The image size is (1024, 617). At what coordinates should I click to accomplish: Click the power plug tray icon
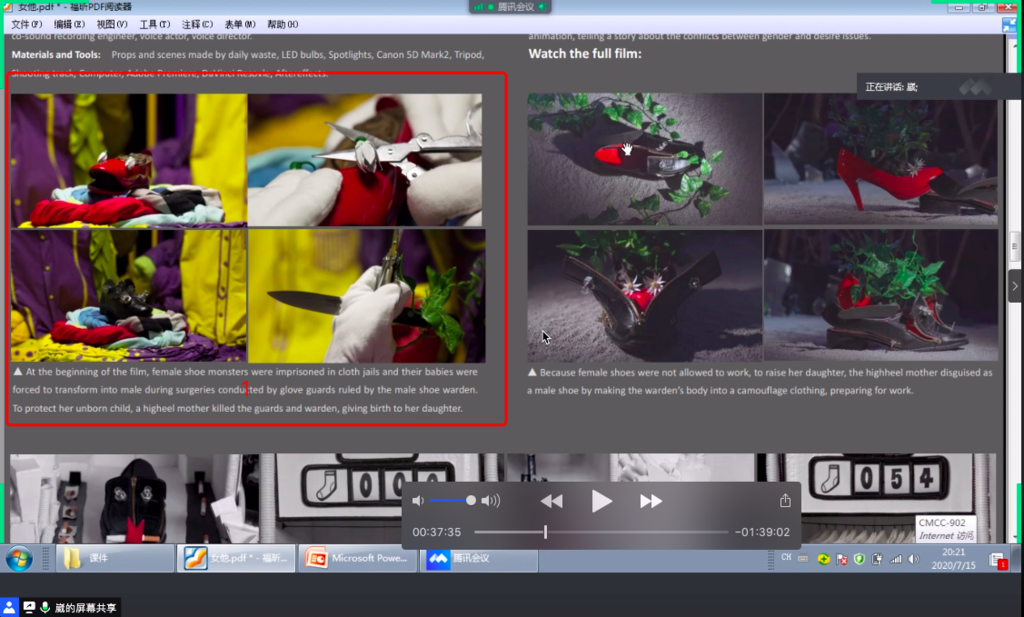coord(877,559)
